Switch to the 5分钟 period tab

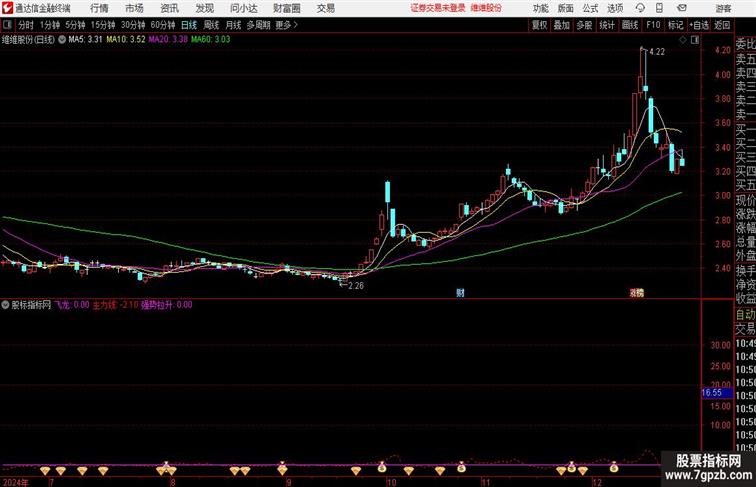tap(75, 25)
